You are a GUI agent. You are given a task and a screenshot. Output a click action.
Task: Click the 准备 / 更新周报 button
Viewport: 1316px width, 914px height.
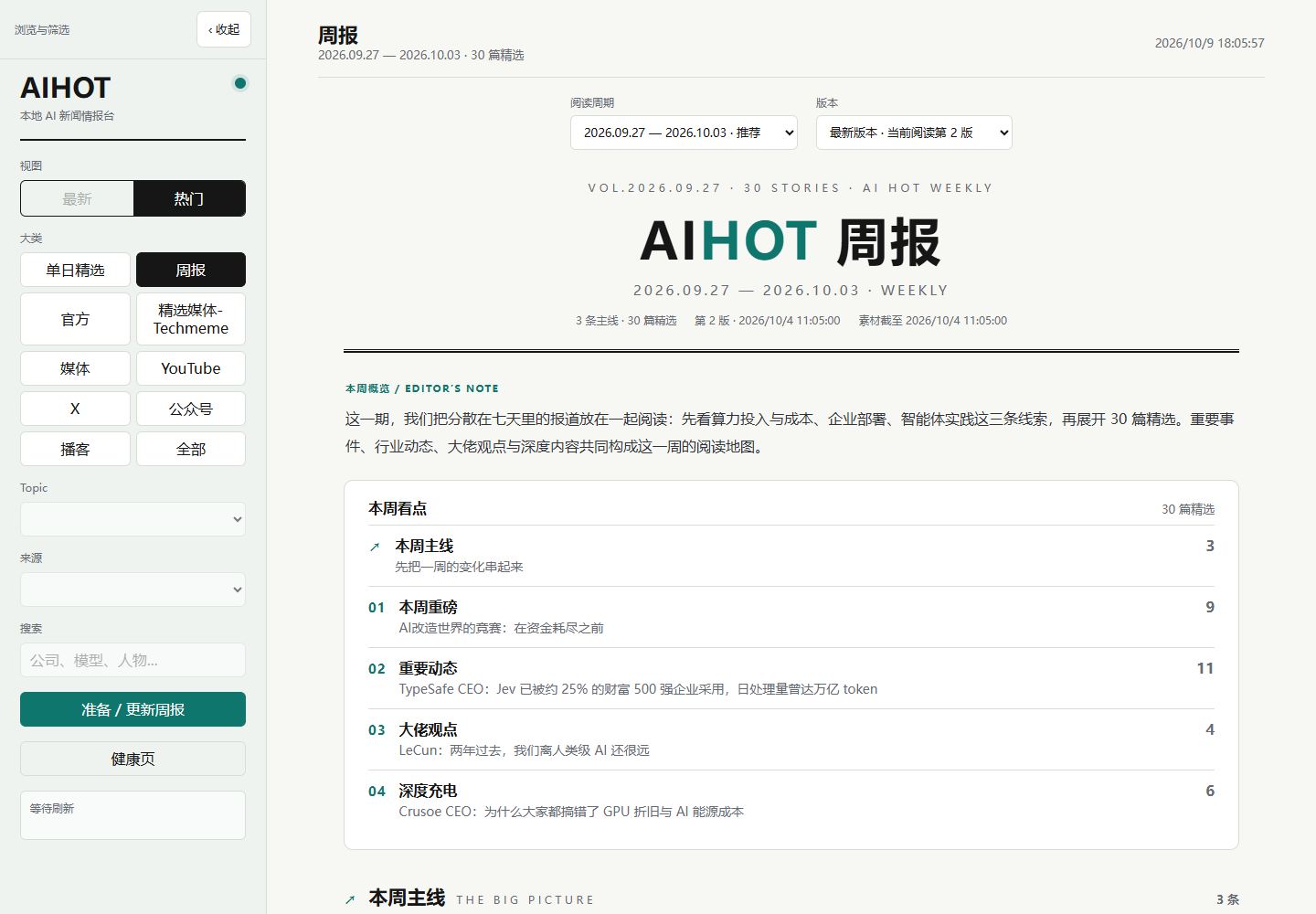[133, 709]
